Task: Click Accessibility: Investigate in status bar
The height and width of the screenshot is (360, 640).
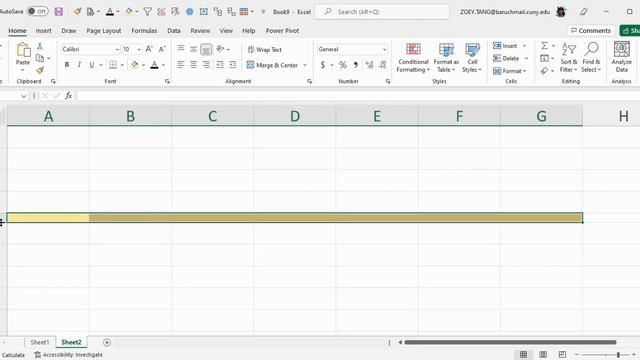Action: coord(69,355)
